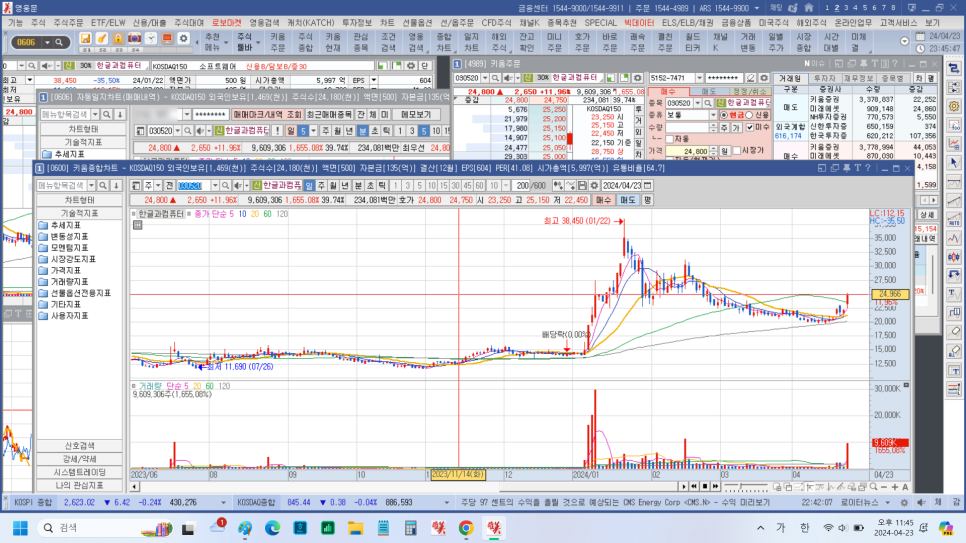Viewport: 966px width, 543px height.
Task: Click 조건검색 button in main toolbar
Action: point(388,42)
